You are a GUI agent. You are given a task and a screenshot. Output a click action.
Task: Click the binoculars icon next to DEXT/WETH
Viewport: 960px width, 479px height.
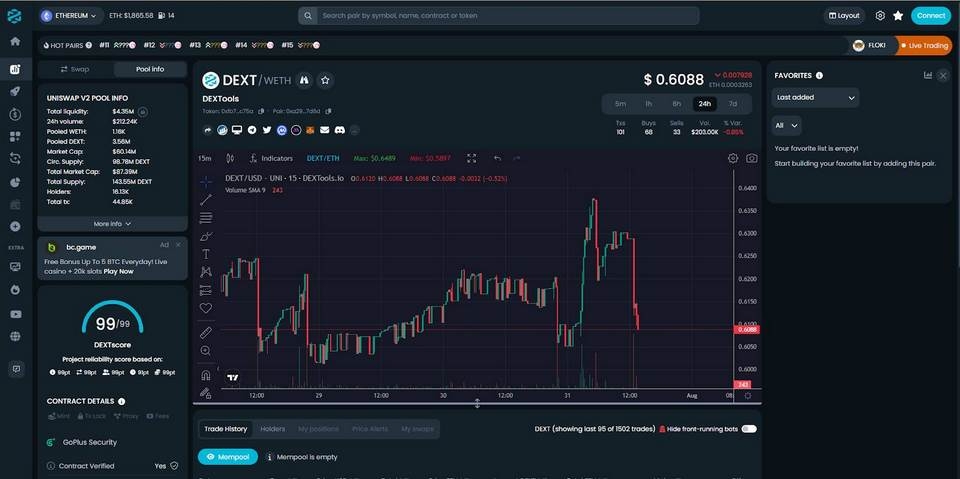pos(304,80)
